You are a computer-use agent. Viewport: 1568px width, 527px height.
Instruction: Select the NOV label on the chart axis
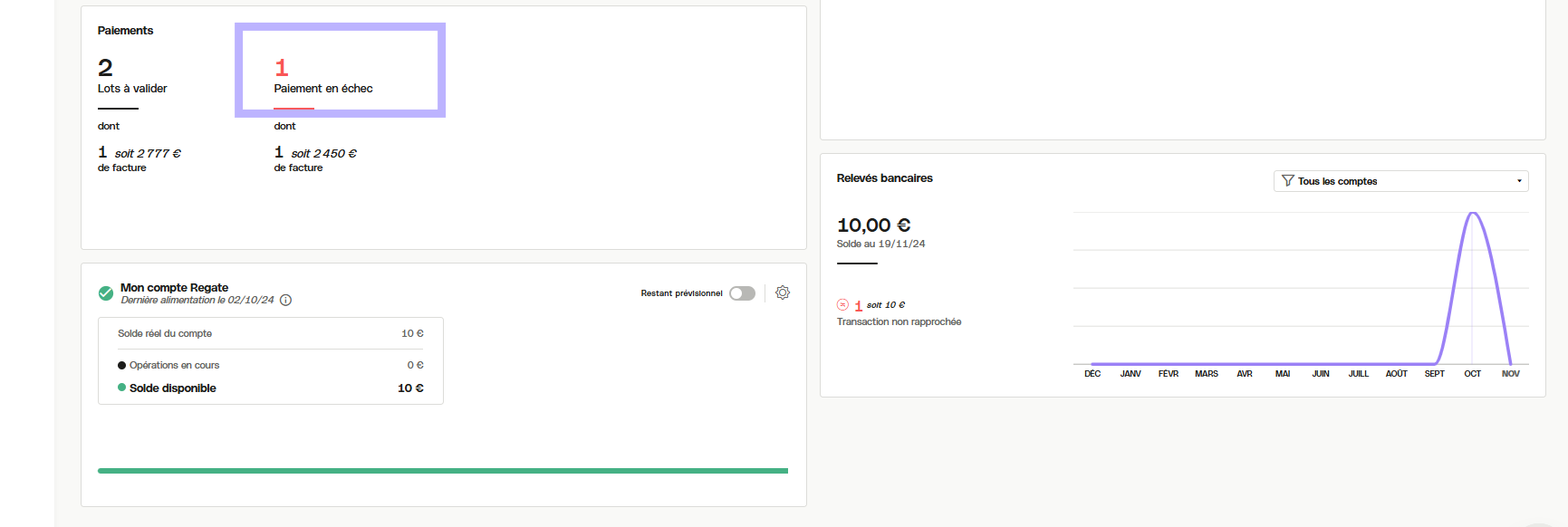(x=1510, y=374)
